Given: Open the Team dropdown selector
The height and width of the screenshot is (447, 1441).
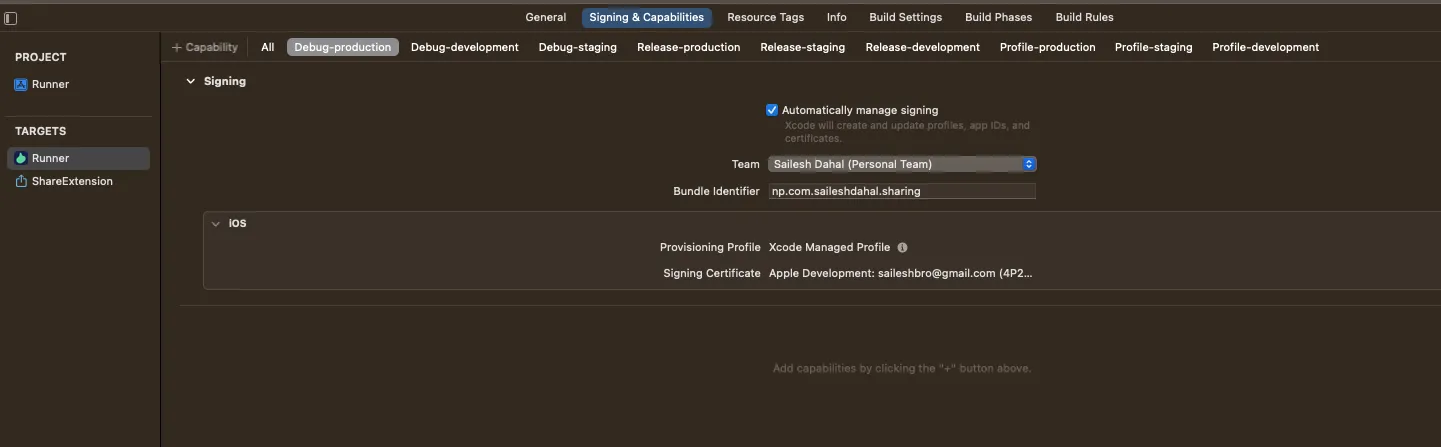Looking at the screenshot, I should [x=902, y=164].
